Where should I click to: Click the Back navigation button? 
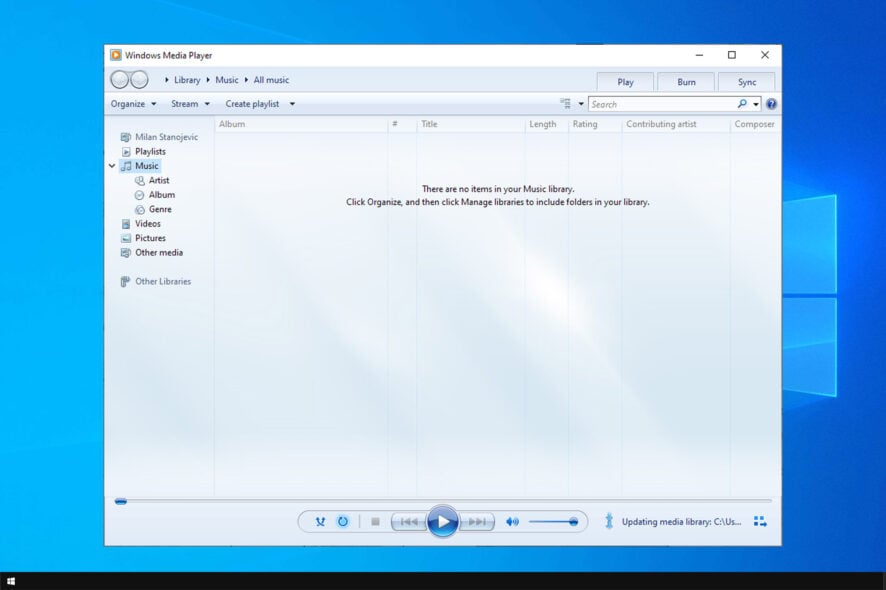119,80
